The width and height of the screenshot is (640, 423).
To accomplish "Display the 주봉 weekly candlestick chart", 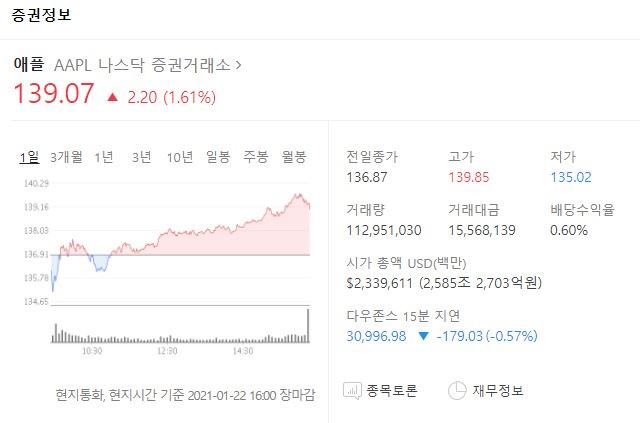I will (x=256, y=157).
